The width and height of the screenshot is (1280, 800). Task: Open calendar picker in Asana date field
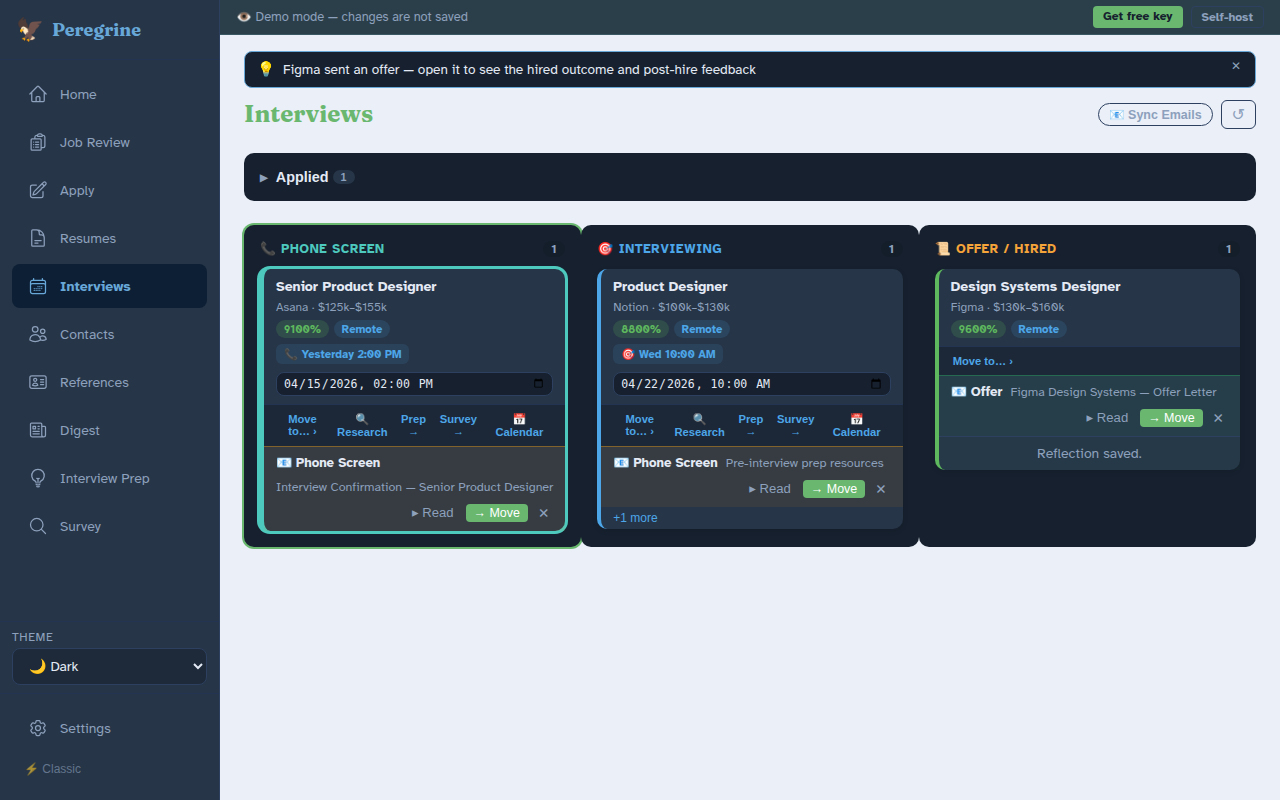pos(538,384)
